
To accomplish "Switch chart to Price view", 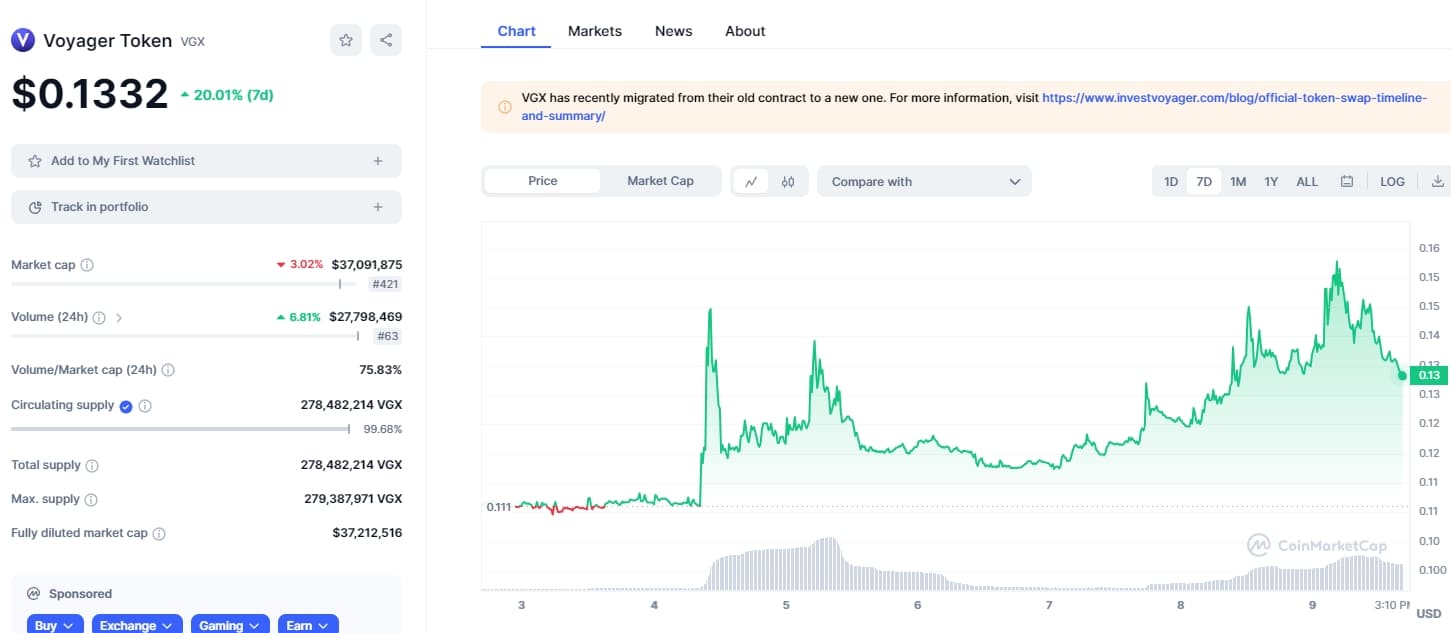I will 543,181.
